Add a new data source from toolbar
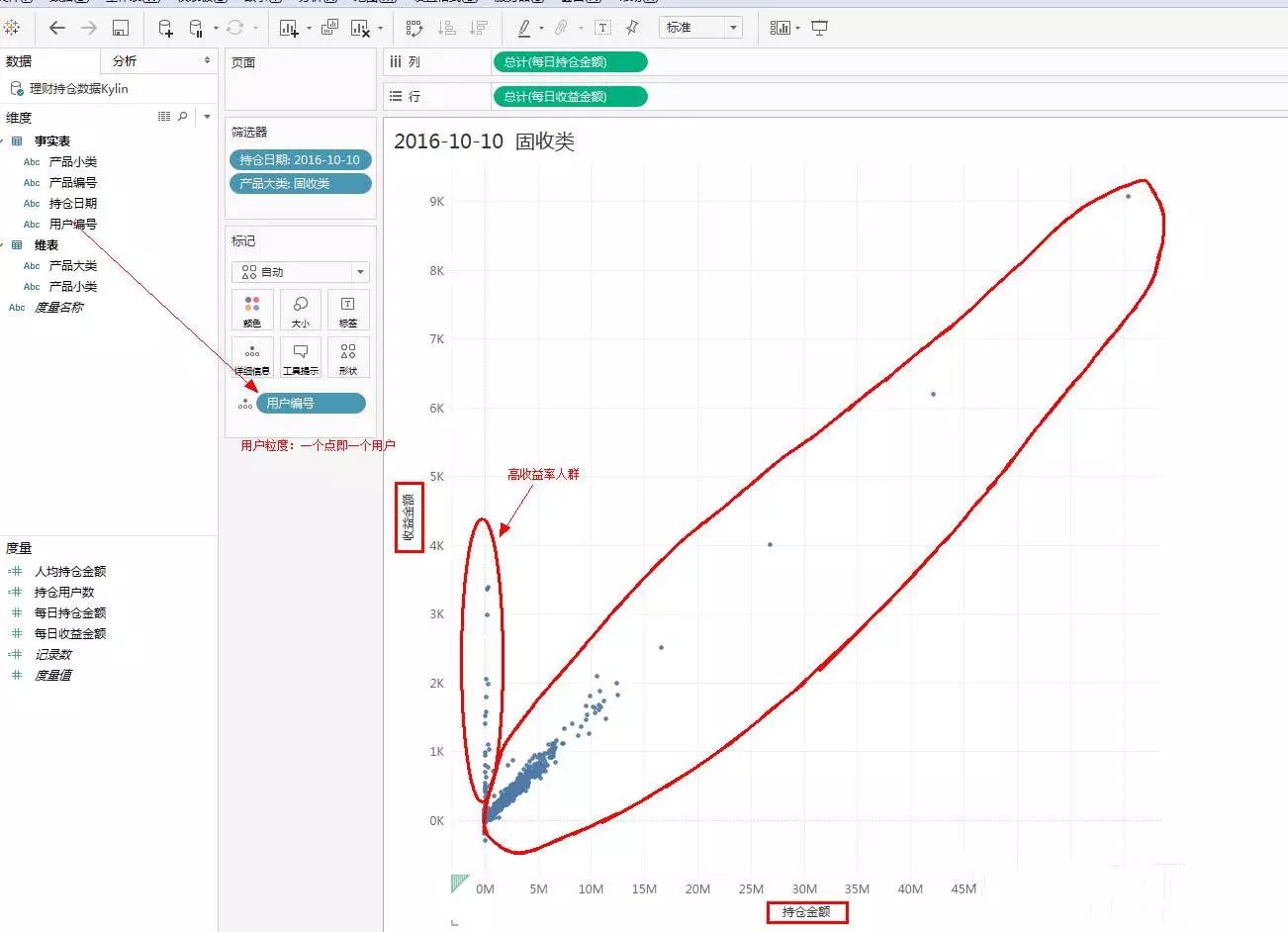 click(166, 28)
